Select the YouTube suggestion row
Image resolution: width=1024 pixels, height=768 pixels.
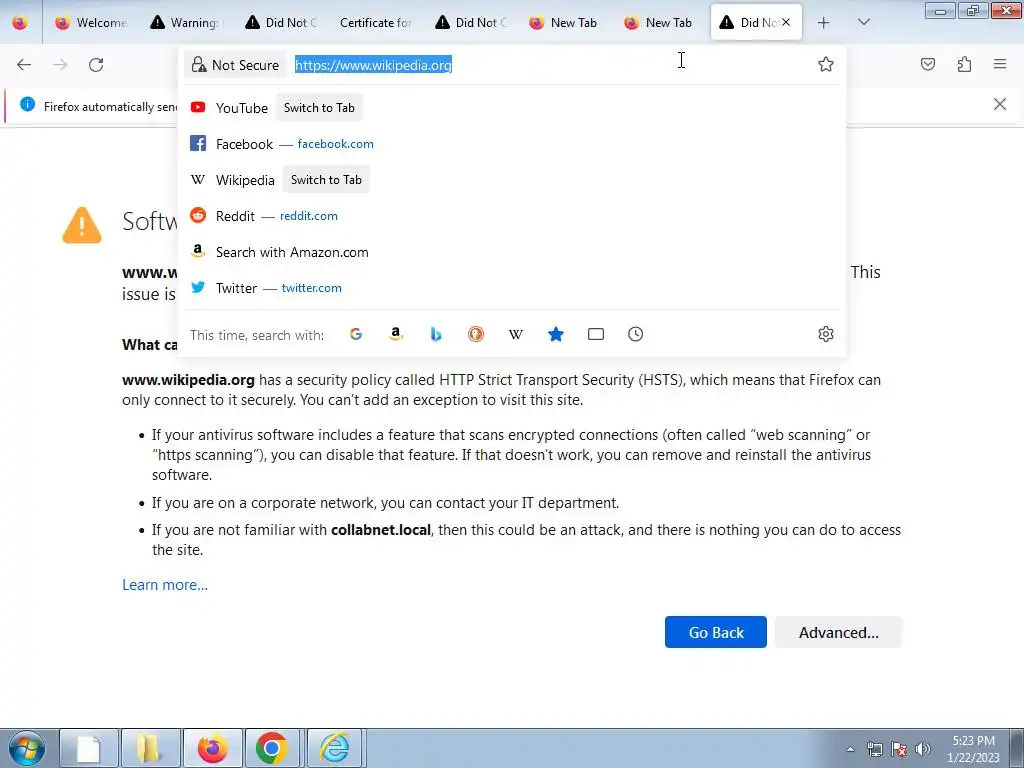coord(511,108)
